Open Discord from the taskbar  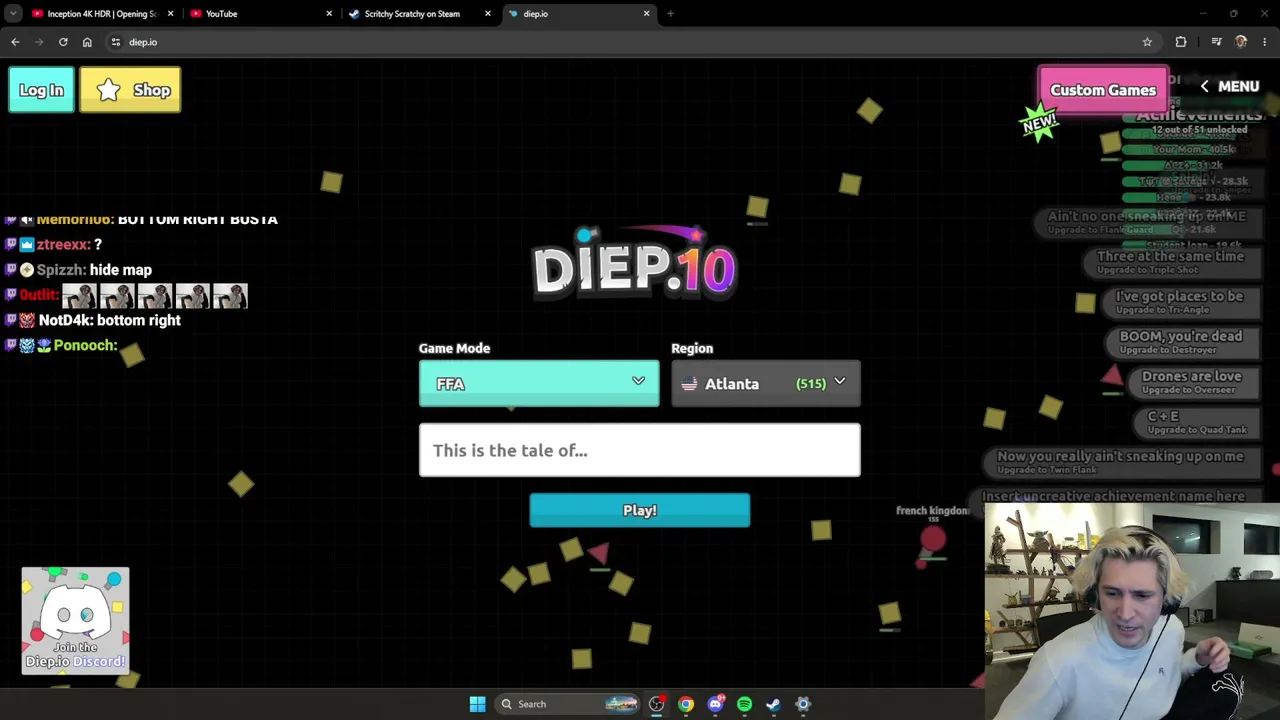coord(715,704)
